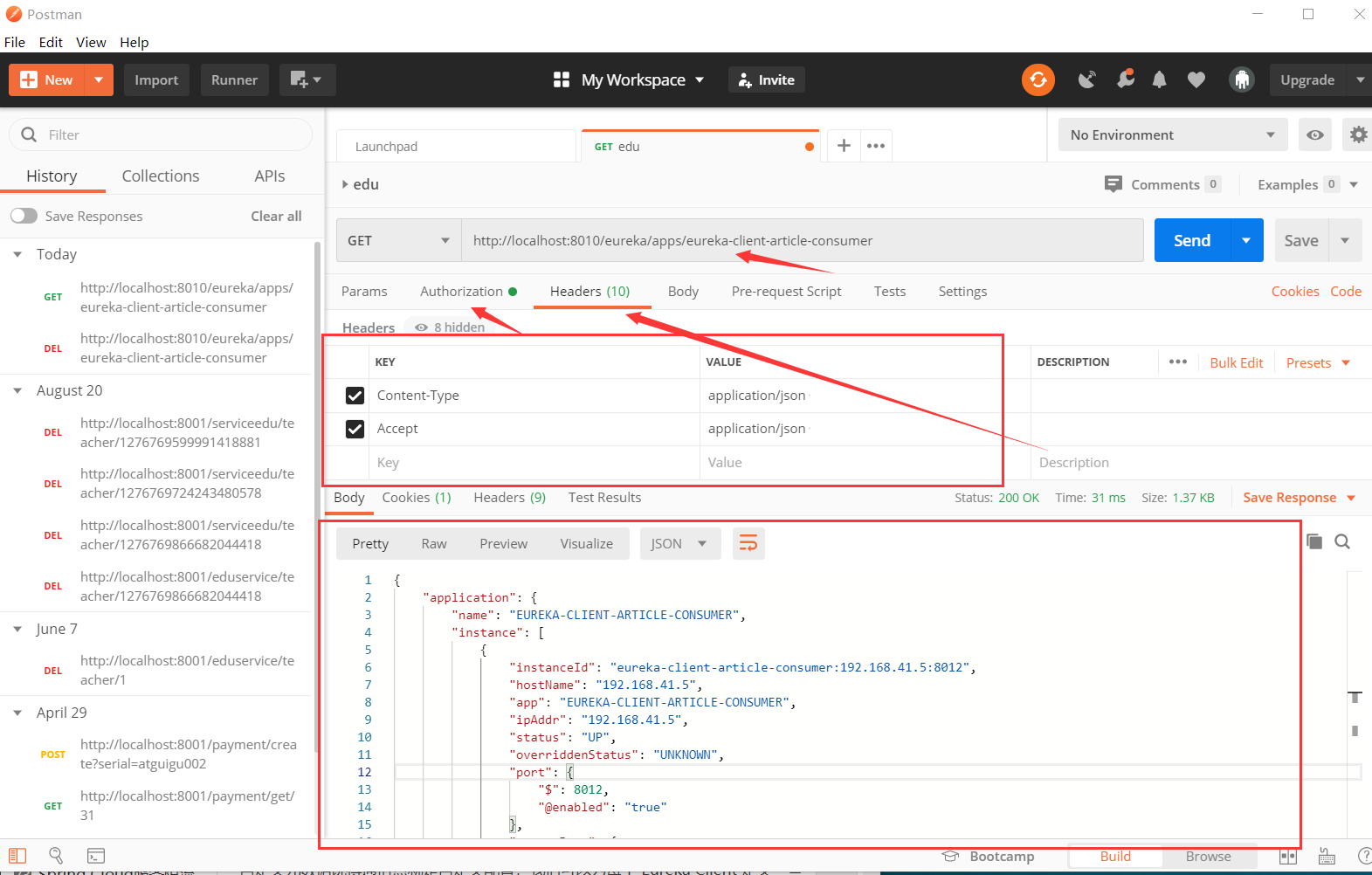The width and height of the screenshot is (1372, 875).
Task: Switch to the Authorization request tab
Action: [x=468, y=291]
